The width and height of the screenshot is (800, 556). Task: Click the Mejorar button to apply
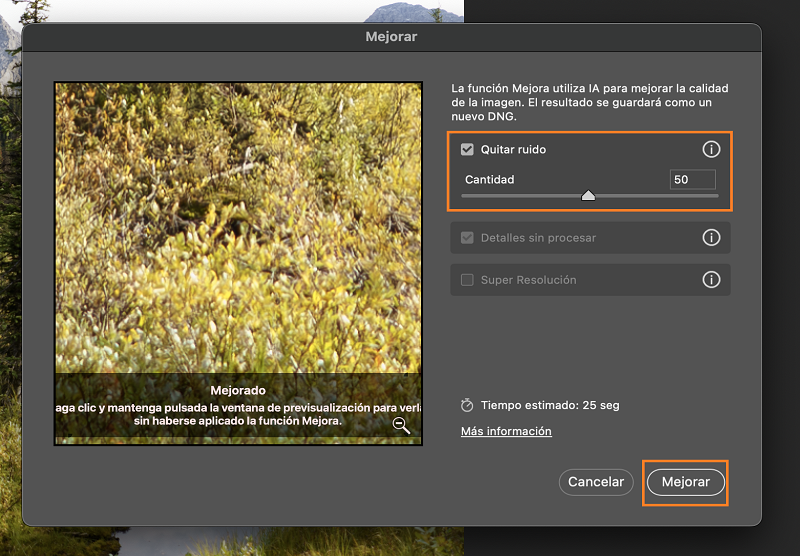685,482
